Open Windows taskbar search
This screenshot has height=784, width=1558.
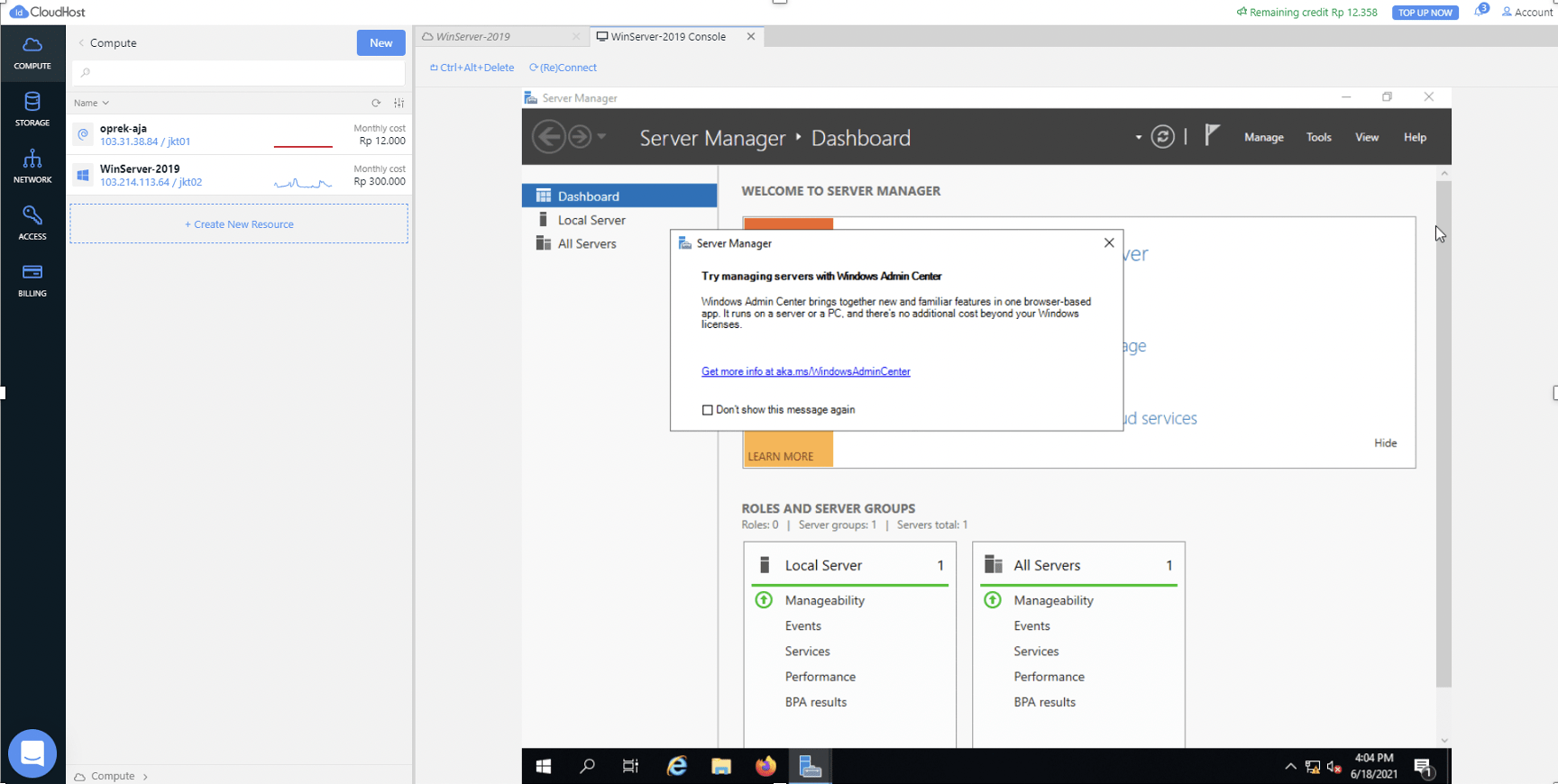pos(587,766)
